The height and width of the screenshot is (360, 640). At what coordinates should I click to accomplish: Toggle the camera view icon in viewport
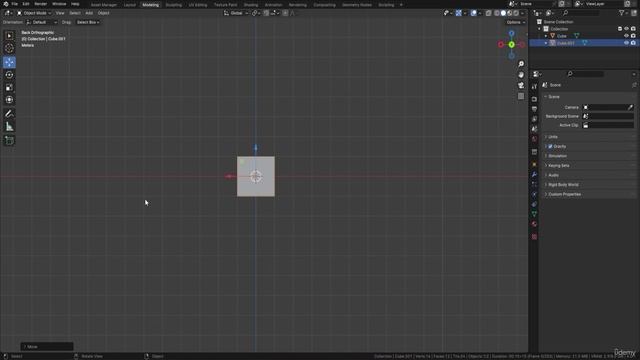click(x=521, y=85)
